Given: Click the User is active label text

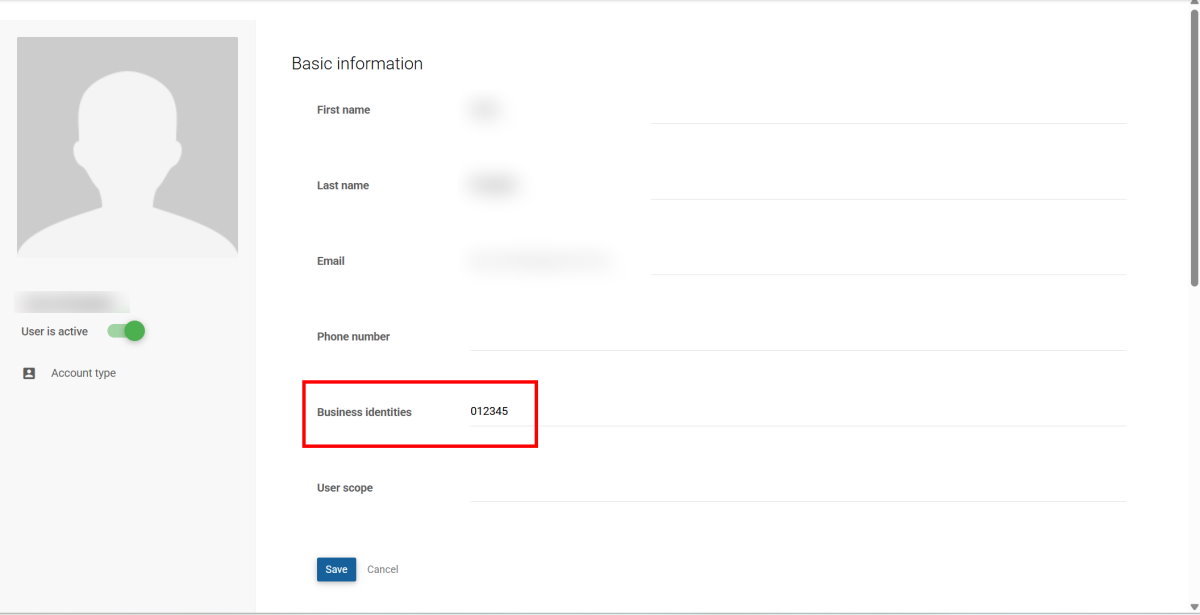Looking at the screenshot, I should pos(54,331).
